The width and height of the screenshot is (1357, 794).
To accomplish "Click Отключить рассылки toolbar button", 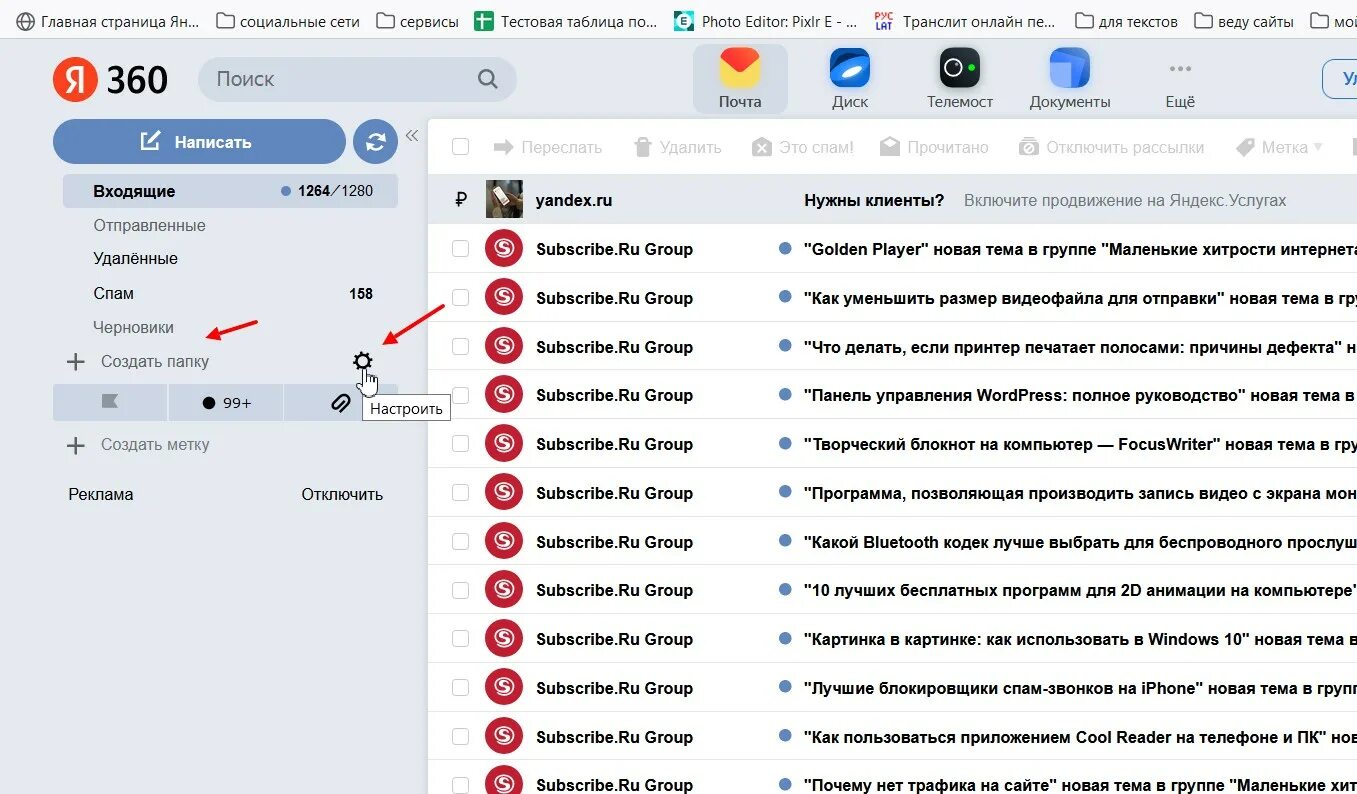I will click(x=1111, y=147).
